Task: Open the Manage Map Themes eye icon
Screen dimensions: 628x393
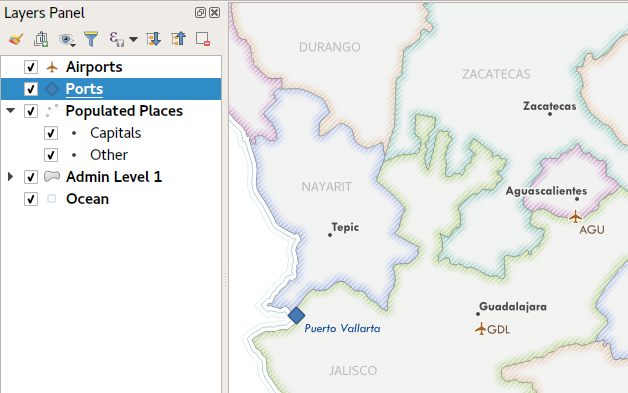Action: click(66, 39)
